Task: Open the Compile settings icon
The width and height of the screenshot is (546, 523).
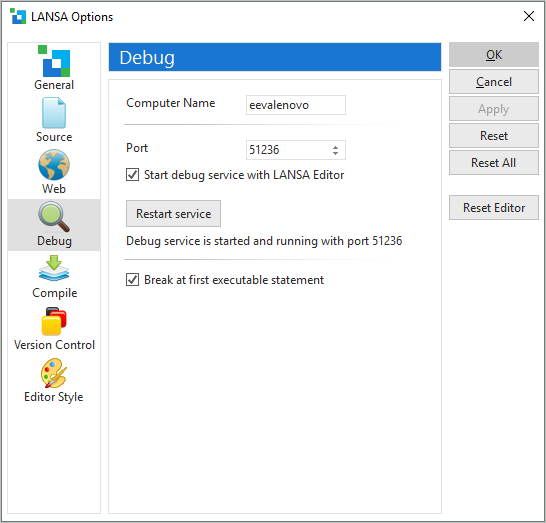Action: pos(54,268)
